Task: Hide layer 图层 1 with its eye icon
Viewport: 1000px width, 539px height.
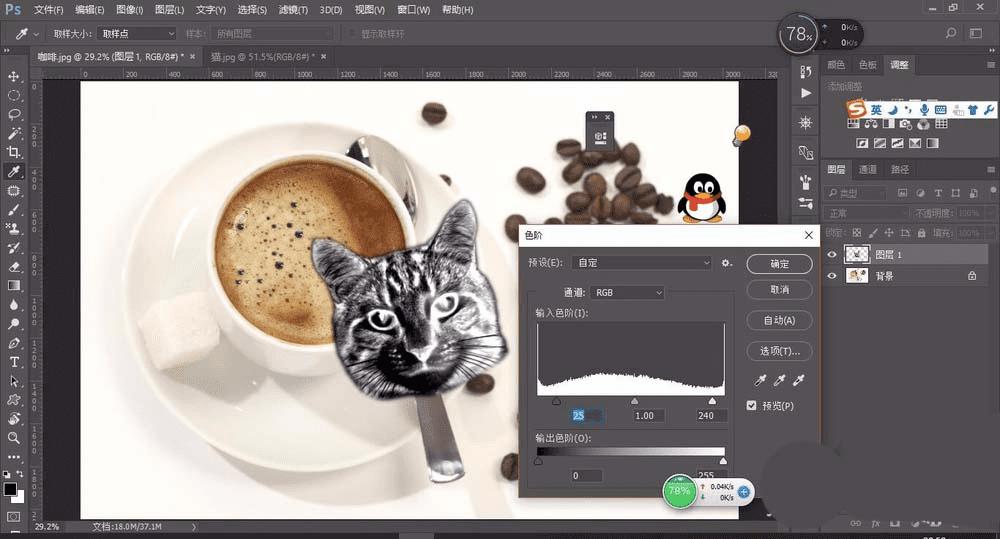Action: coord(832,255)
